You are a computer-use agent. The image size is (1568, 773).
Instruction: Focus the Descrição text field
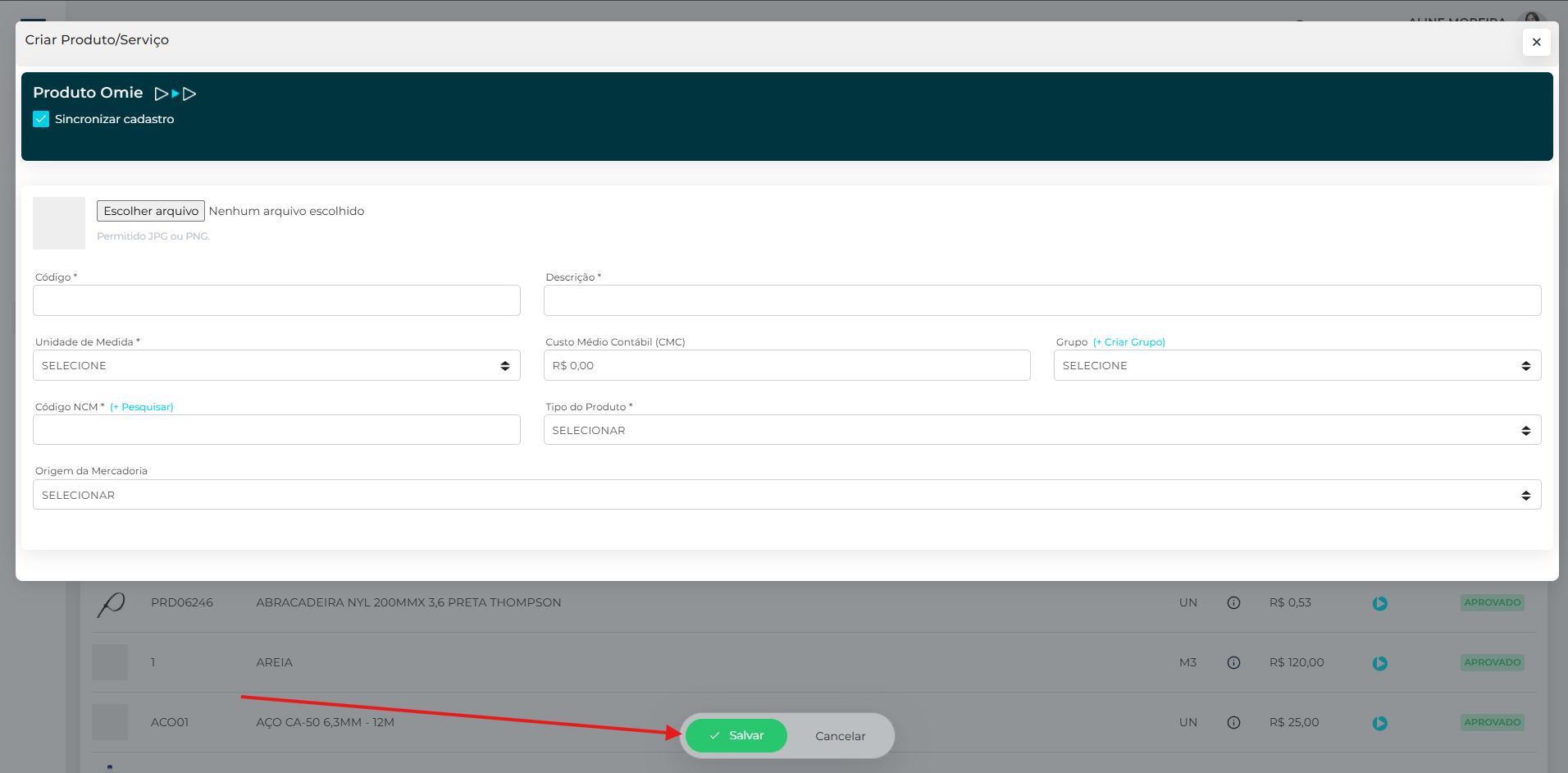click(x=1042, y=300)
